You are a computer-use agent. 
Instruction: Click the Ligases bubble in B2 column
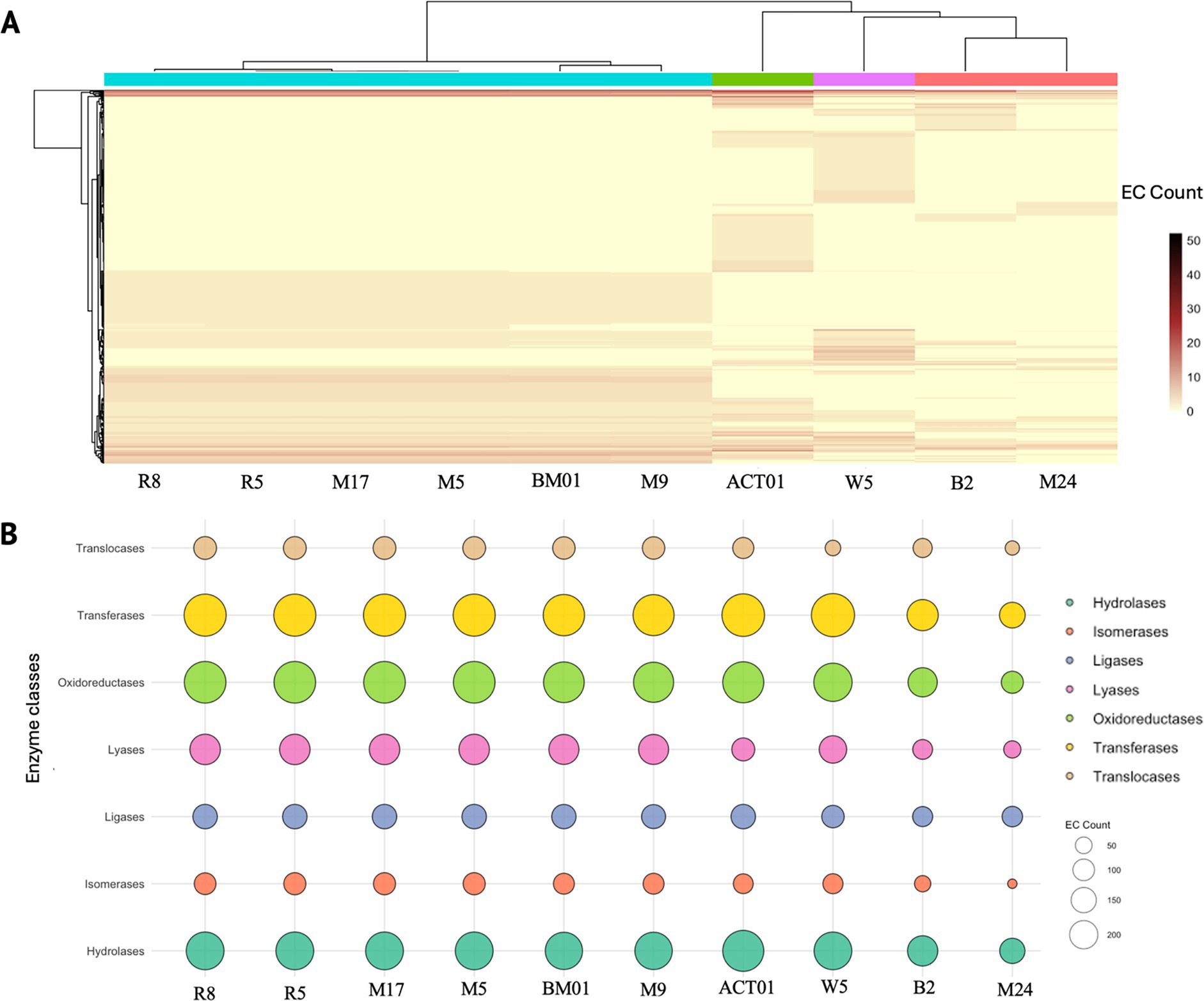point(923,817)
